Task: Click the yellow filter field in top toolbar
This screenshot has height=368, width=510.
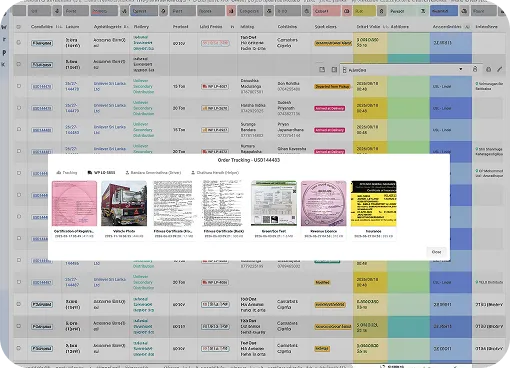Action: [364, 11]
